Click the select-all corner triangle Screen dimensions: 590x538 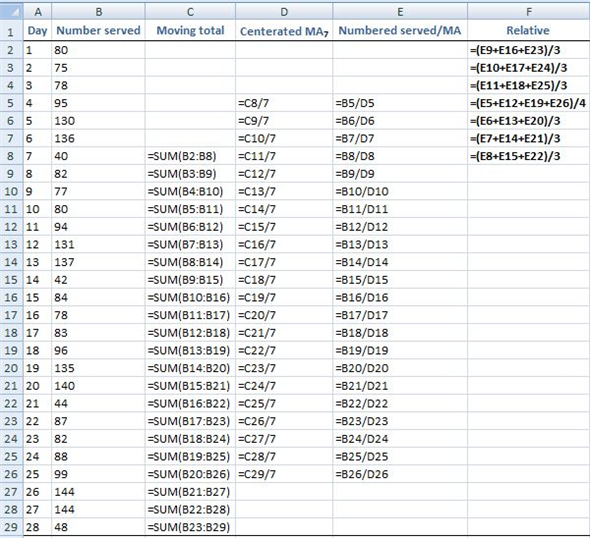(x=11, y=12)
